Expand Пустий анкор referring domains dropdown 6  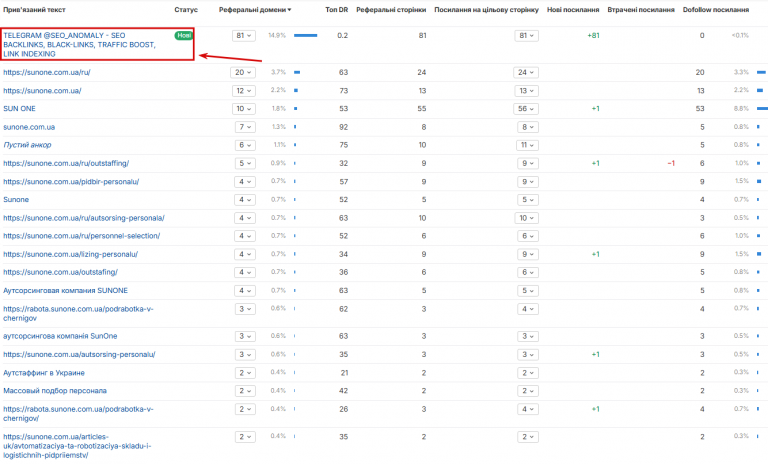coord(245,145)
